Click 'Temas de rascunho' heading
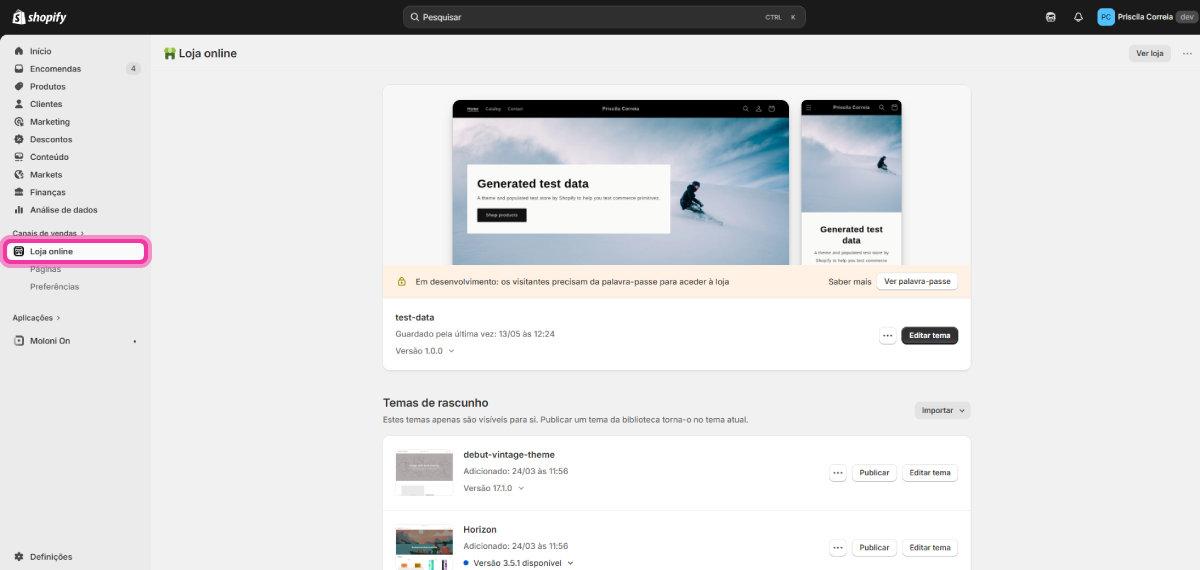 (435, 403)
